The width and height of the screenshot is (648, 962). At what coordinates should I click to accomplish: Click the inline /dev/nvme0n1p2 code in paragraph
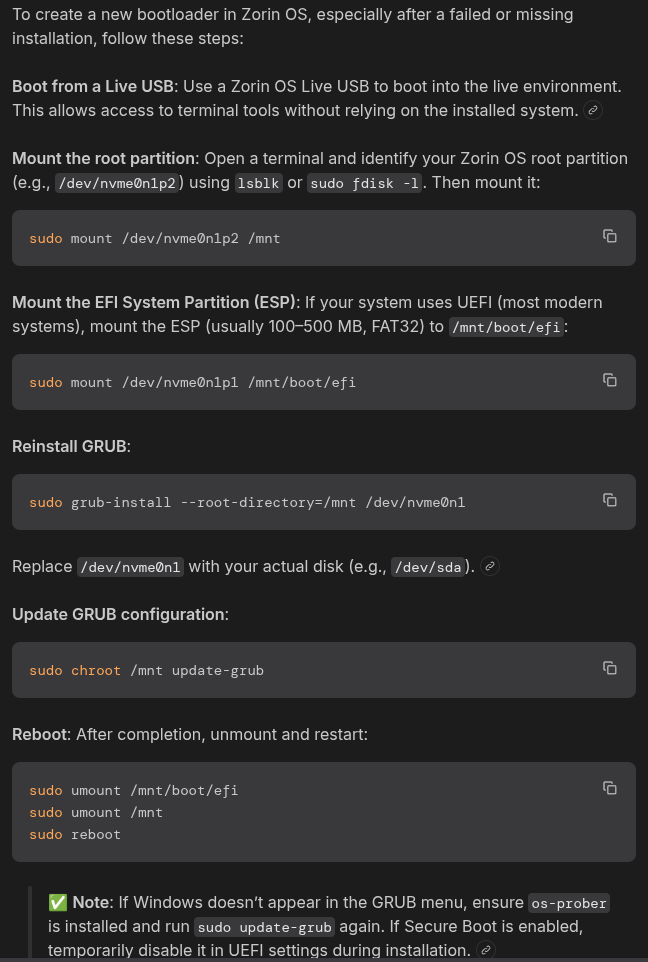pos(117,183)
